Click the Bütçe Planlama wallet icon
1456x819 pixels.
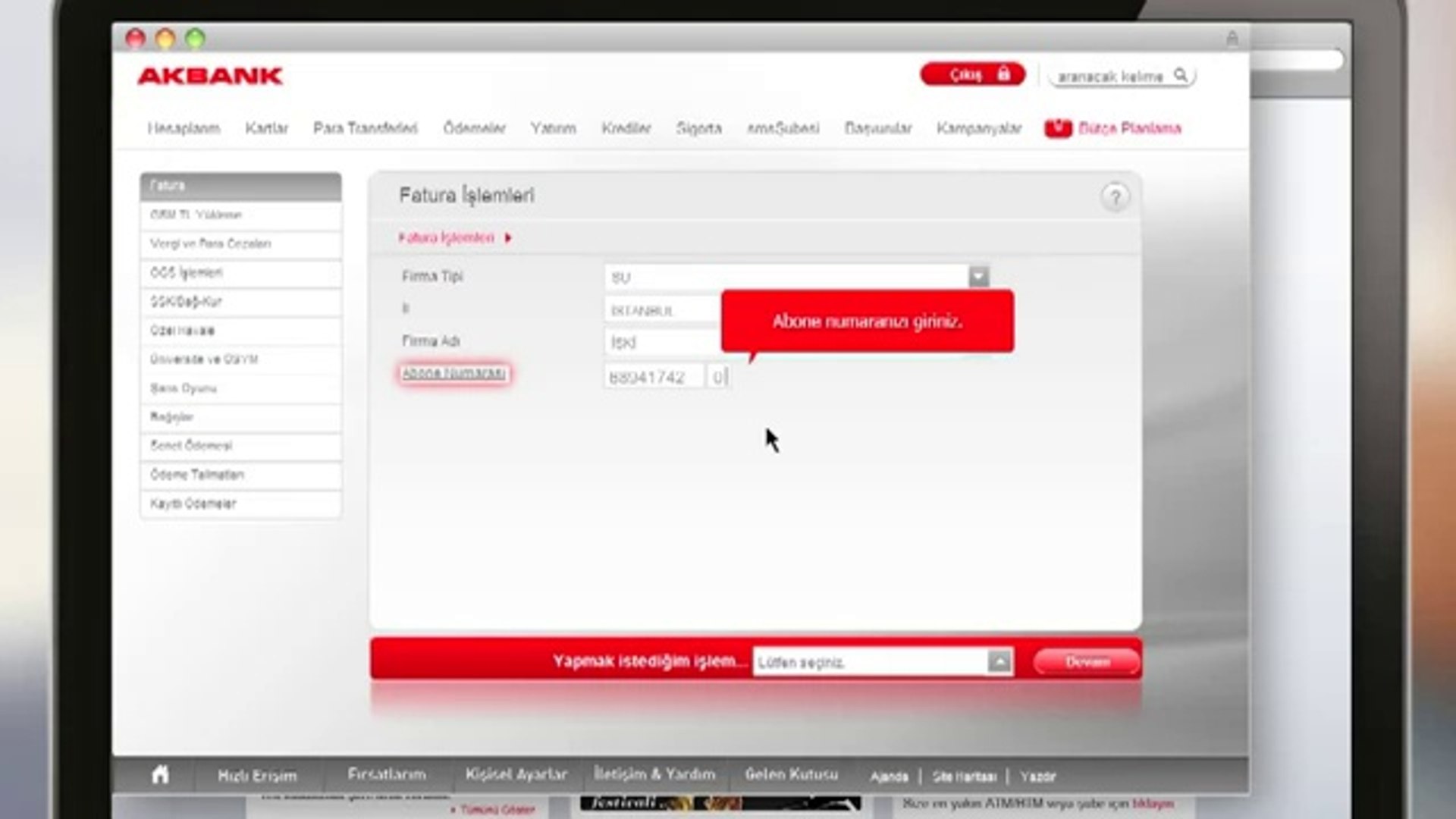(1058, 128)
